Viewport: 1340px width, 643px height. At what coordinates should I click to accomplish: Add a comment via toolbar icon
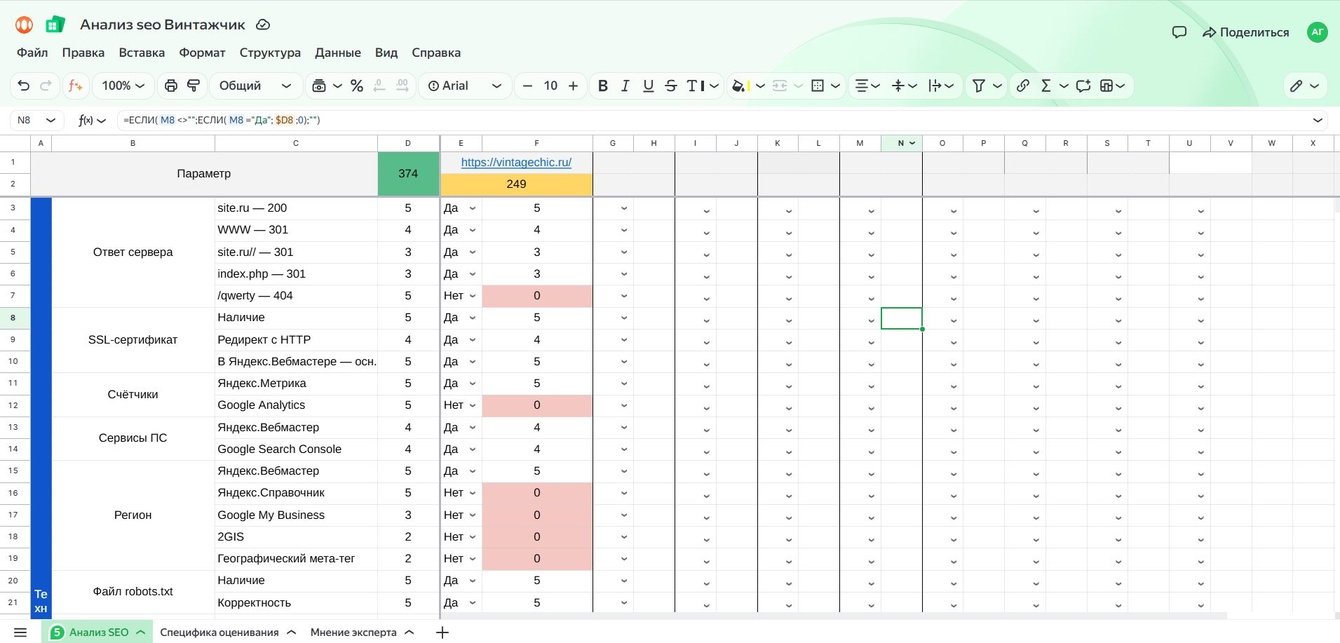pos(1083,86)
